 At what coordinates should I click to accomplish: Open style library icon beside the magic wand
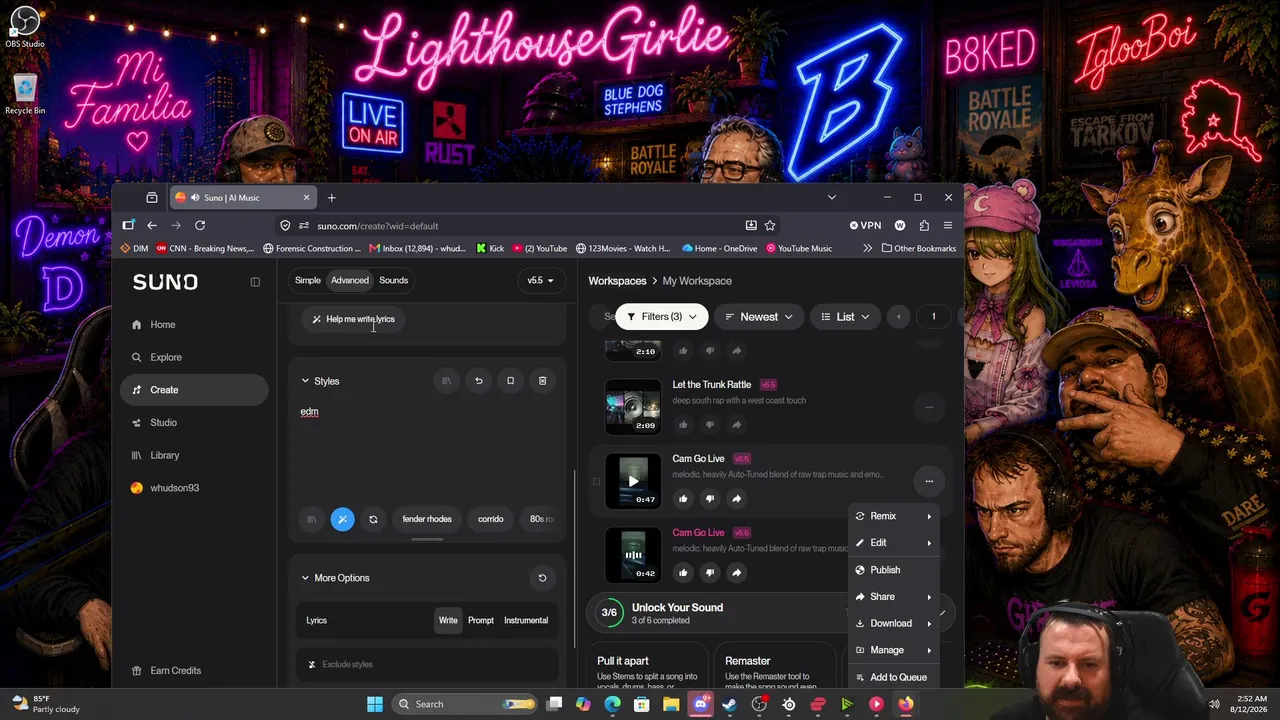311,519
